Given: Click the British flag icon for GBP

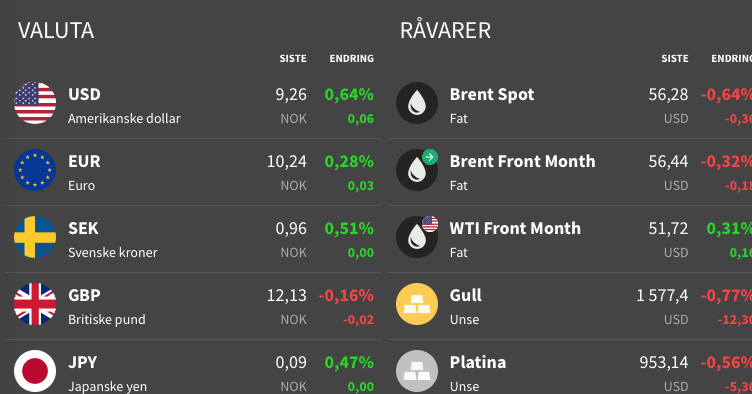Looking at the screenshot, I should pos(35,304).
